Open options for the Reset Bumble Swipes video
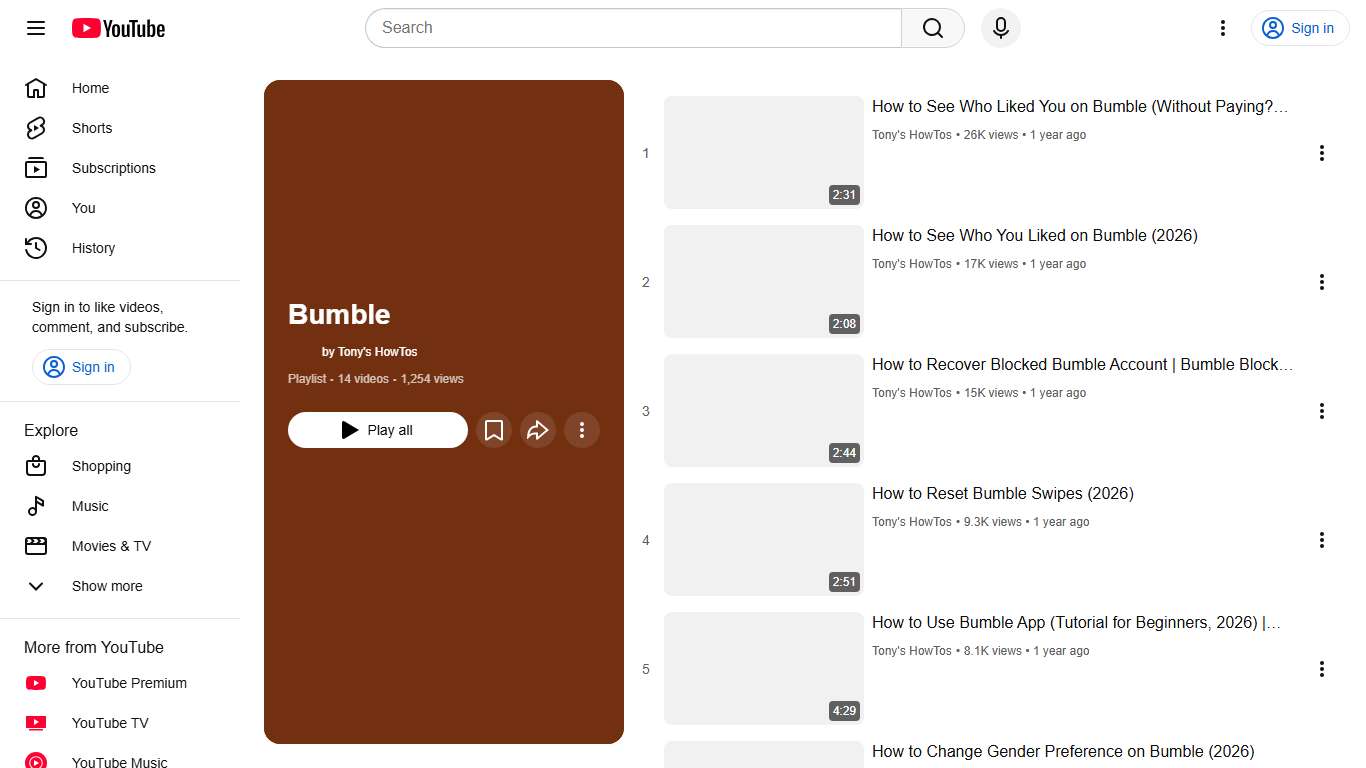Screen dimensions: 1366x768 pos(1322,540)
